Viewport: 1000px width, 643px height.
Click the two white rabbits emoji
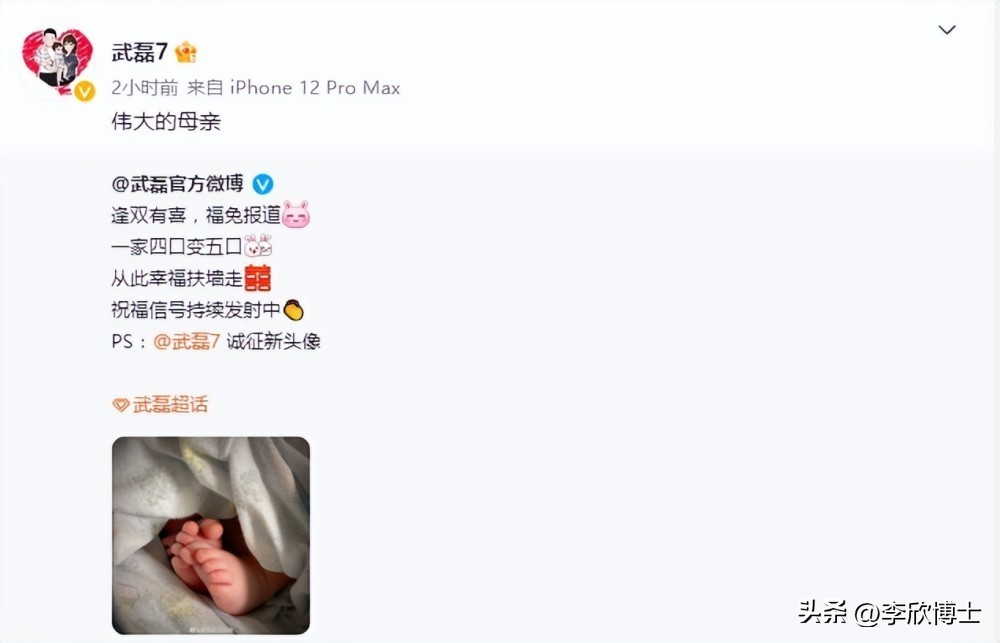pyautogui.click(x=258, y=246)
